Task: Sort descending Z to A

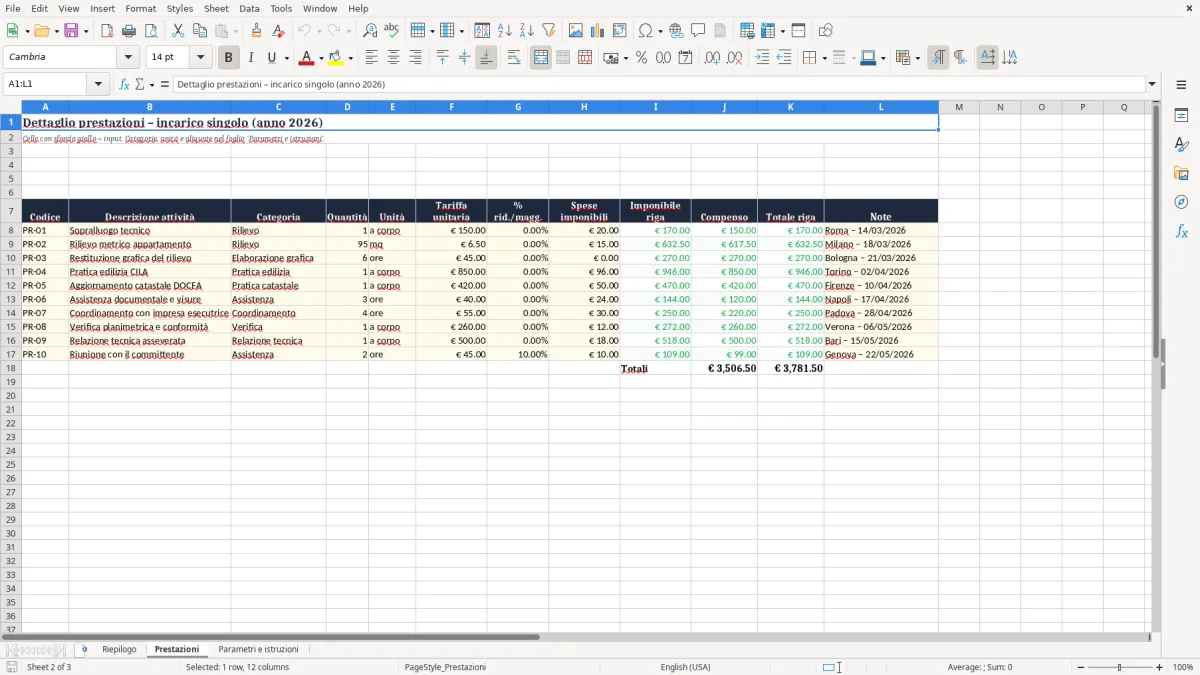Action: click(527, 31)
